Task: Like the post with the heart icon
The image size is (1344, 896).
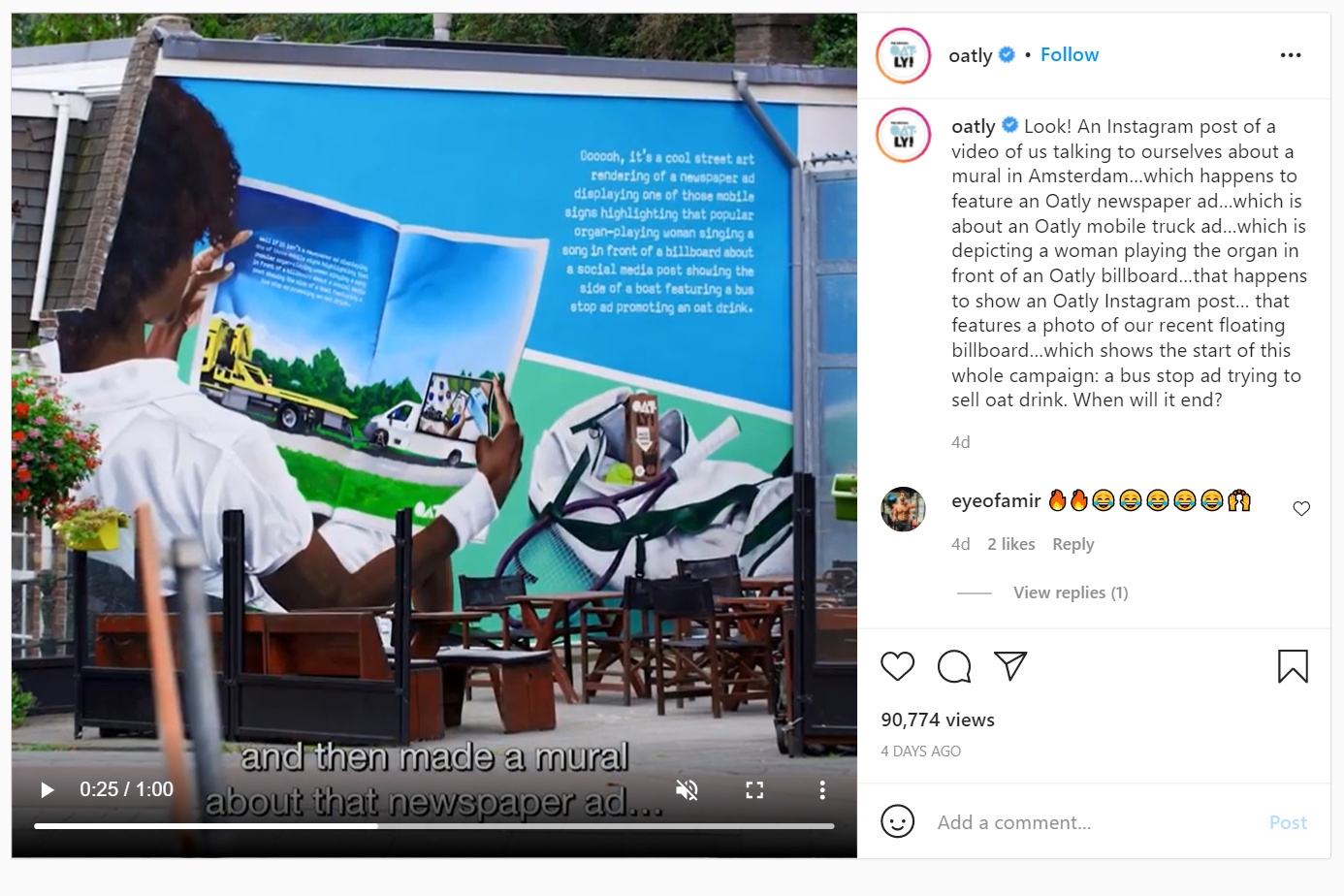Action: click(x=897, y=666)
